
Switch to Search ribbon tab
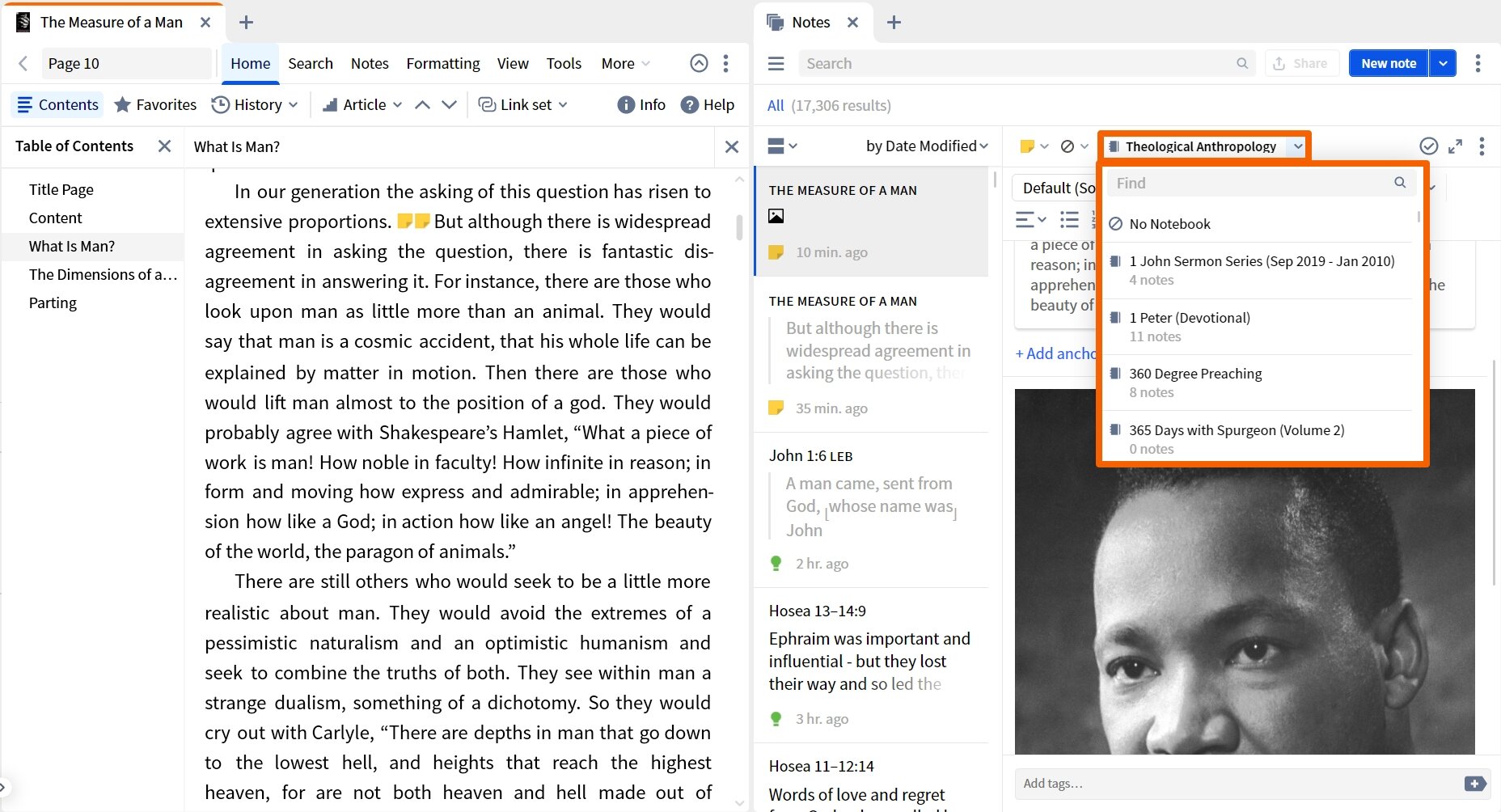pos(311,63)
